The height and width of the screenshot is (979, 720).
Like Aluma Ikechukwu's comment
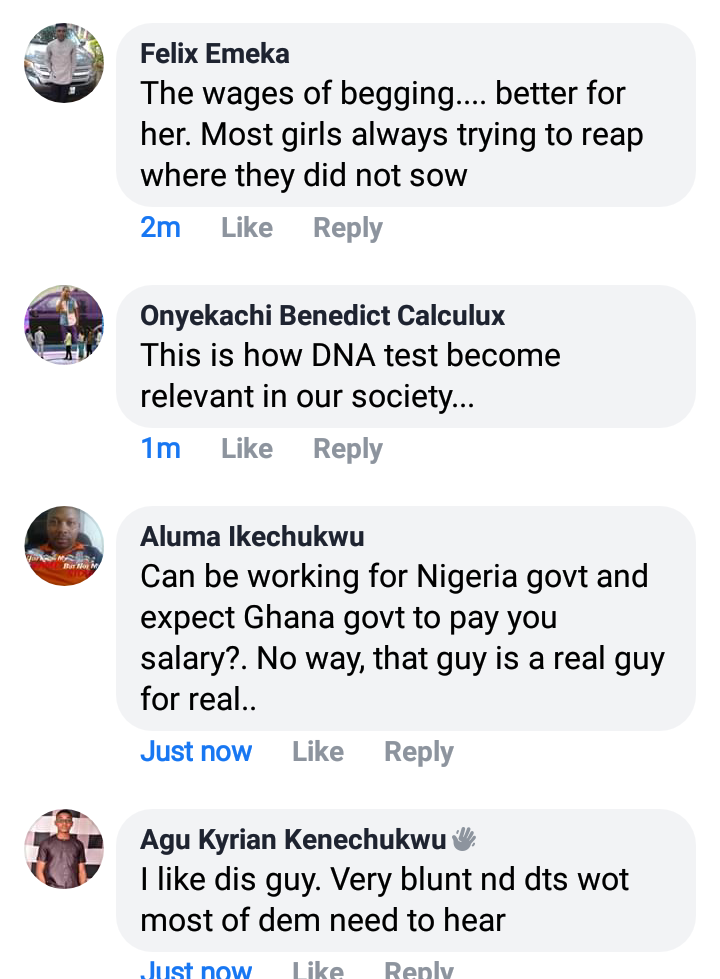click(x=318, y=752)
